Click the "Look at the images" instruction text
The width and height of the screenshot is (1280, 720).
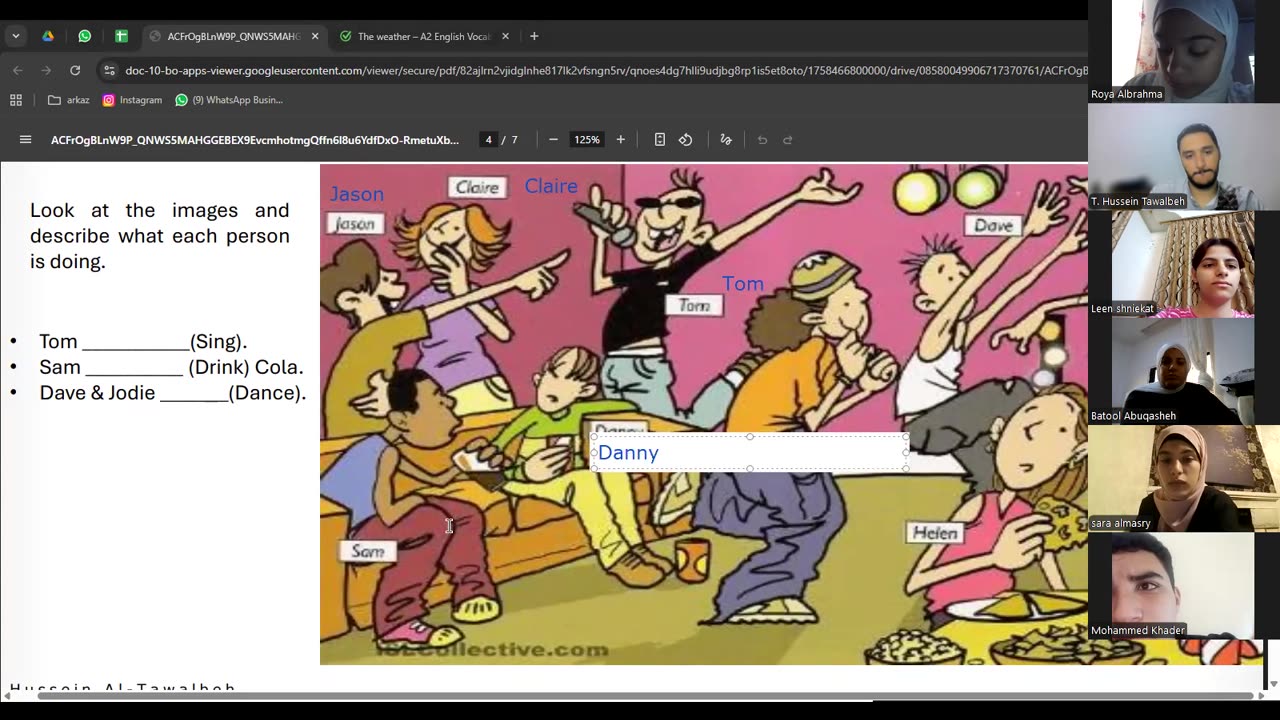click(x=160, y=236)
